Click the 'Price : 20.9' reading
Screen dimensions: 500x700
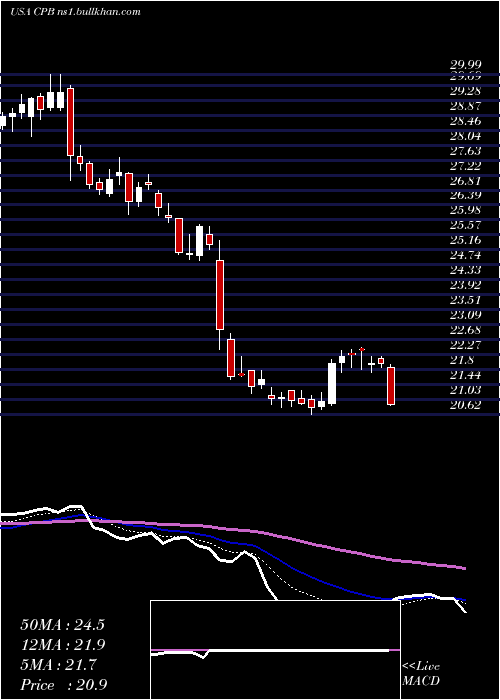pos(63,685)
